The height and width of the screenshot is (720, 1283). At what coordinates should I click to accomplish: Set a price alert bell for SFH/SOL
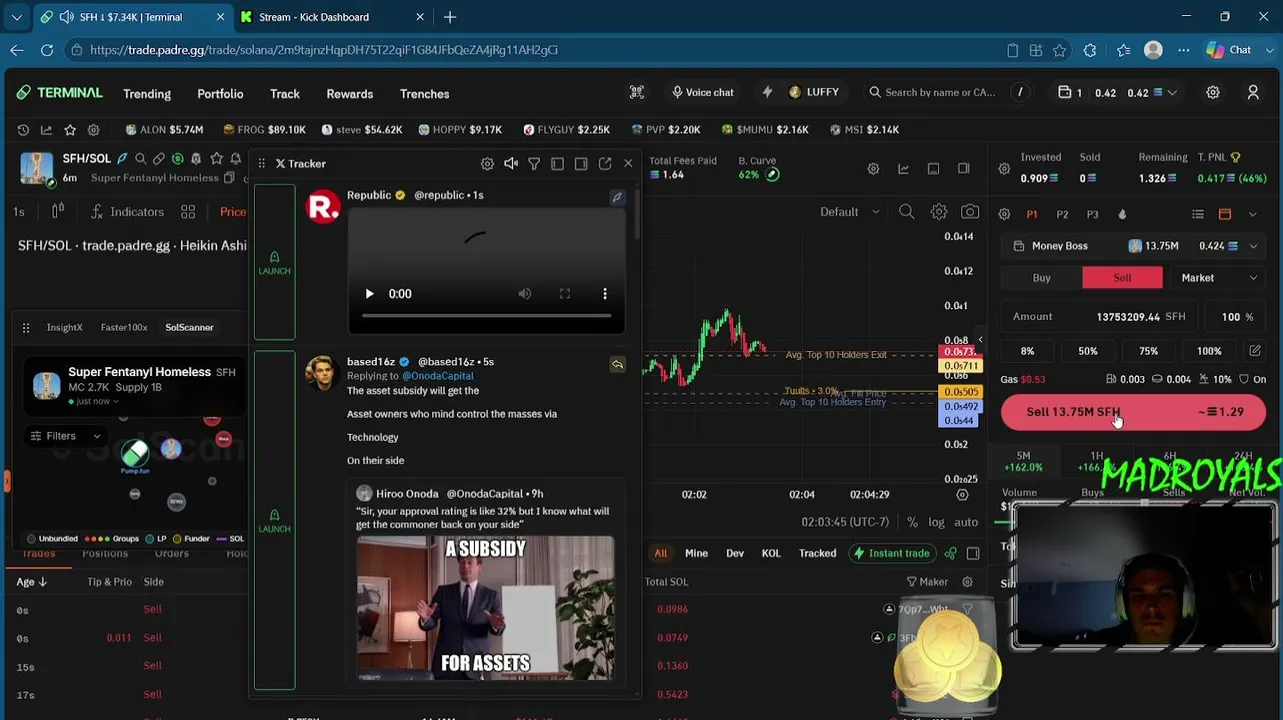pos(236,158)
